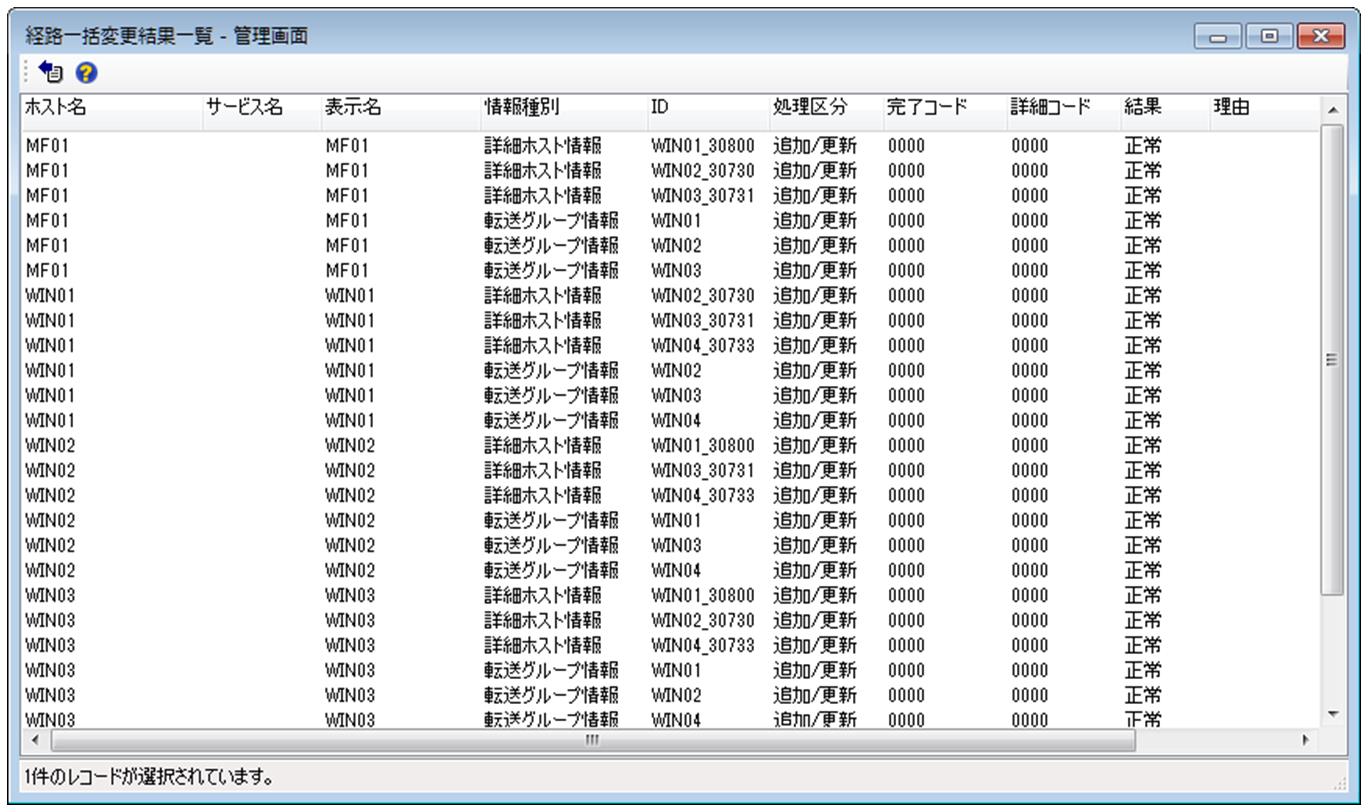The height and width of the screenshot is (812, 1368).
Task: Select ID cell WIN03_30731 in MF01 rows
Action: (x=702, y=195)
